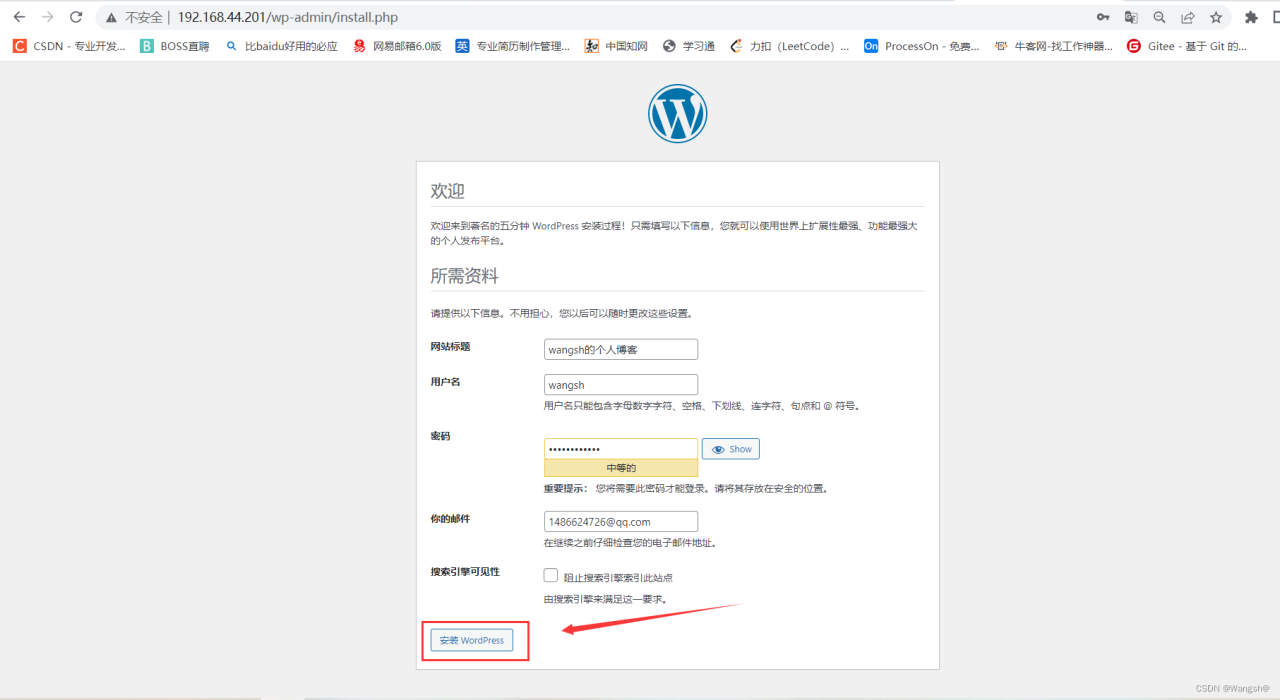This screenshot has height=700, width=1280.
Task: Open the password manager key icon
Action: (1103, 17)
